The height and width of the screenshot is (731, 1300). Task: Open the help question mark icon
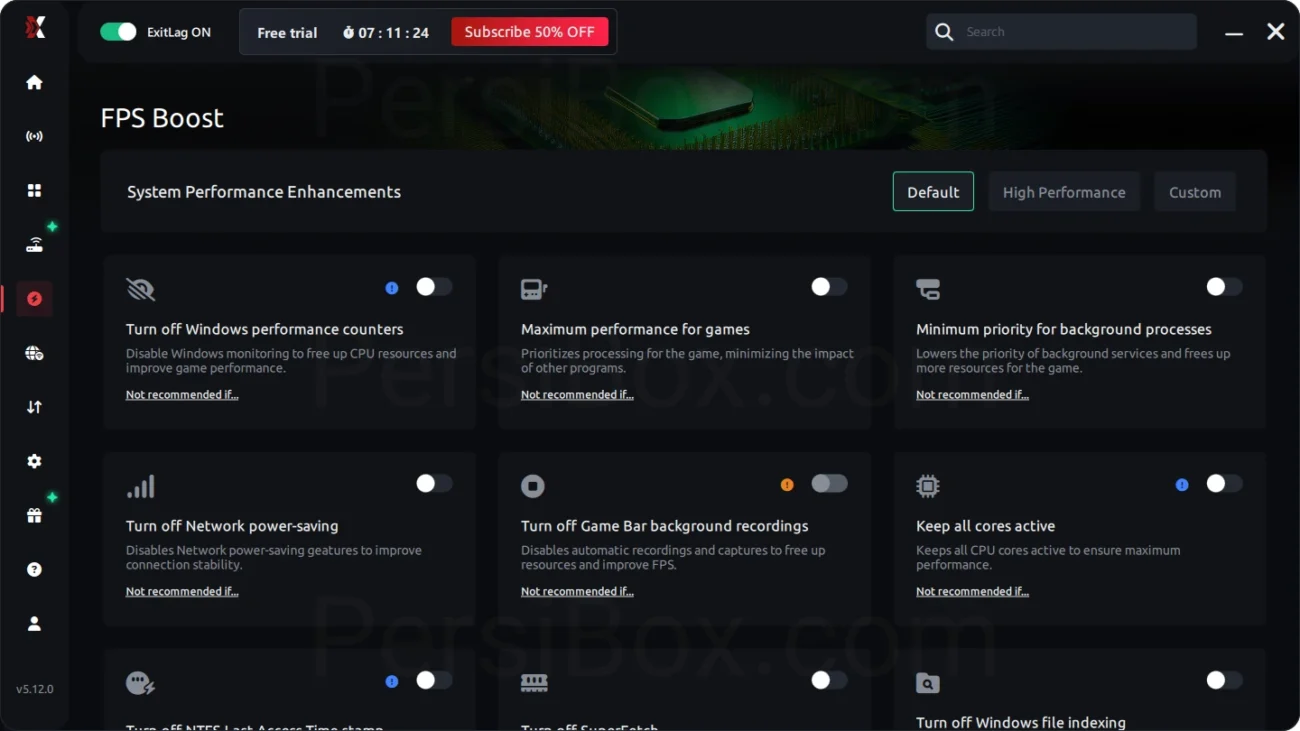tap(35, 570)
